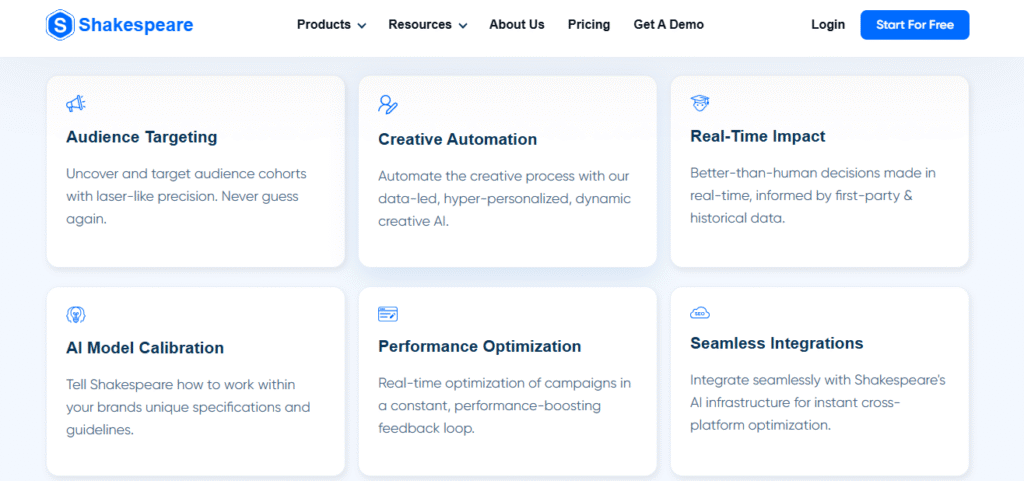Click the Login link

click(x=828, y=25)
